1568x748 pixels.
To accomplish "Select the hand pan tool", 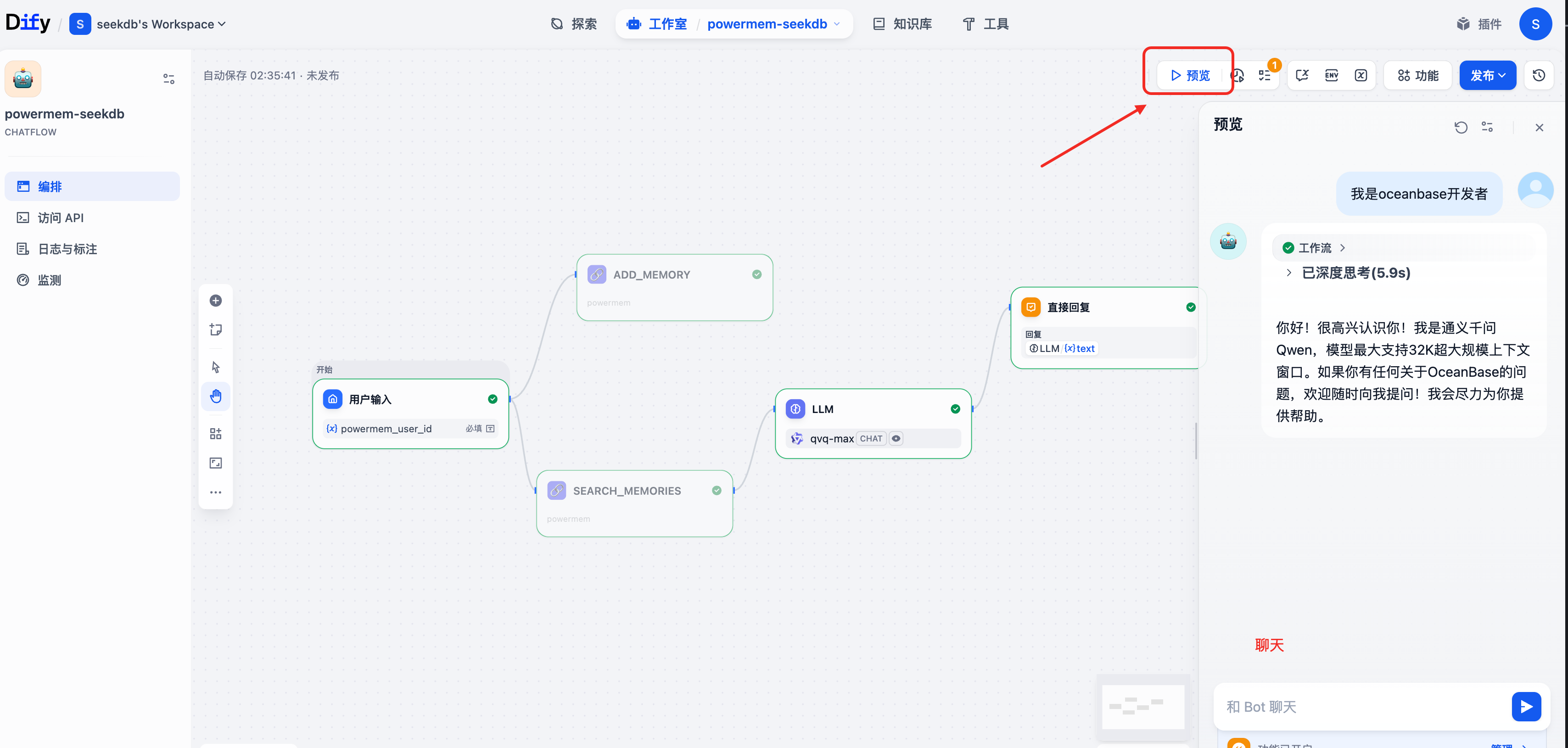I will pyautogui.click(x=215, y=396).
